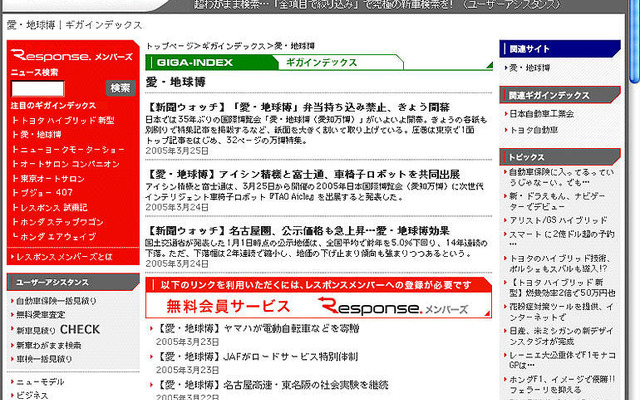Click トップページ breadcrumb link
Image resolution: width=640 pixels, height=400 pixels.
(x=169, y=46)
